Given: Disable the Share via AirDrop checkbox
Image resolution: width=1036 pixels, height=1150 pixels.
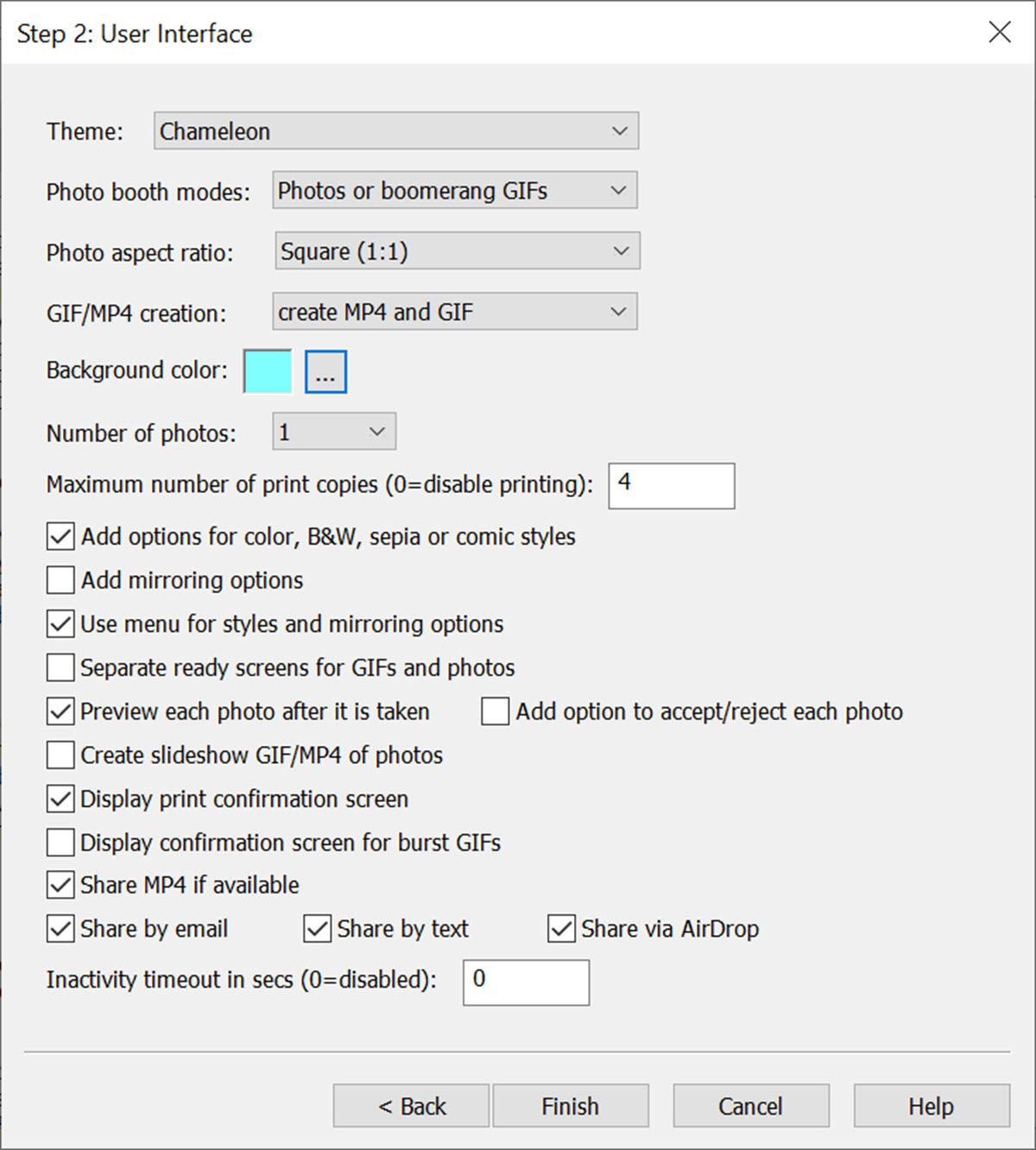Looking at the screenshot, I should (561, 929).
